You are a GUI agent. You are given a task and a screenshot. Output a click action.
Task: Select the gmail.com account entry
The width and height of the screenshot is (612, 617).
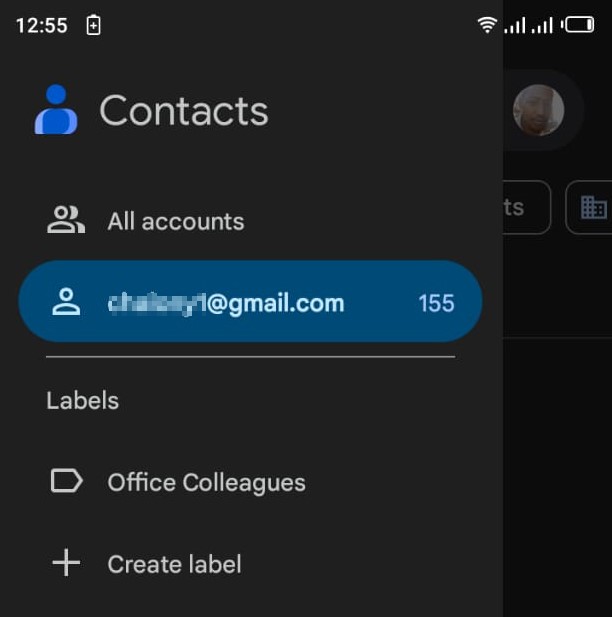tap(250, 301)
